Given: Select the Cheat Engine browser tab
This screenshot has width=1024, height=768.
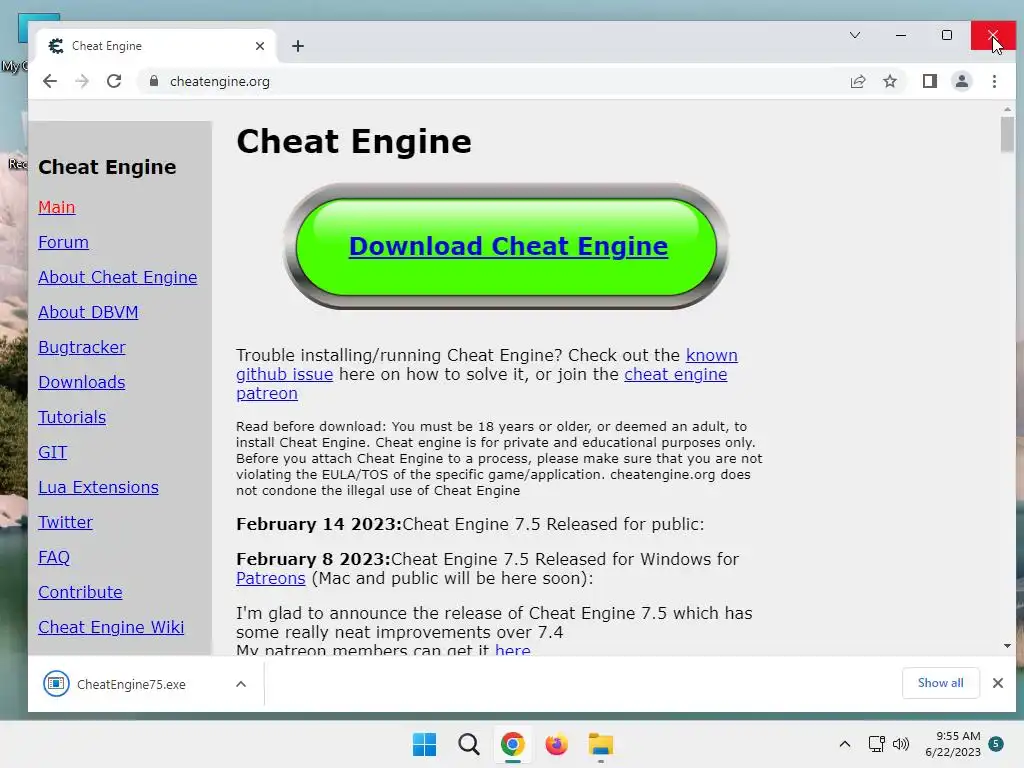Looking at the screenshot, I should pyautogui.click(x=157, y=46).
